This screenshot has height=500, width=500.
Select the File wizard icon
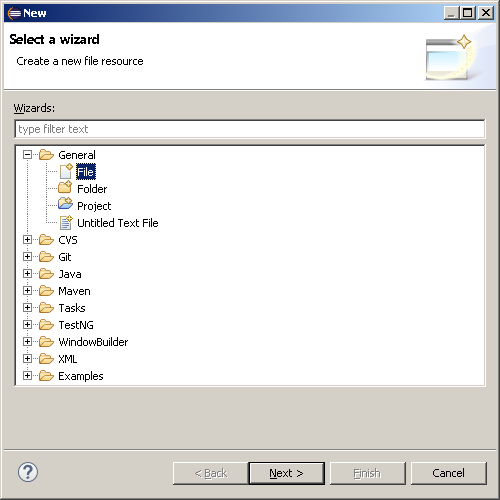pyautogui.click(x=66, y=172)
